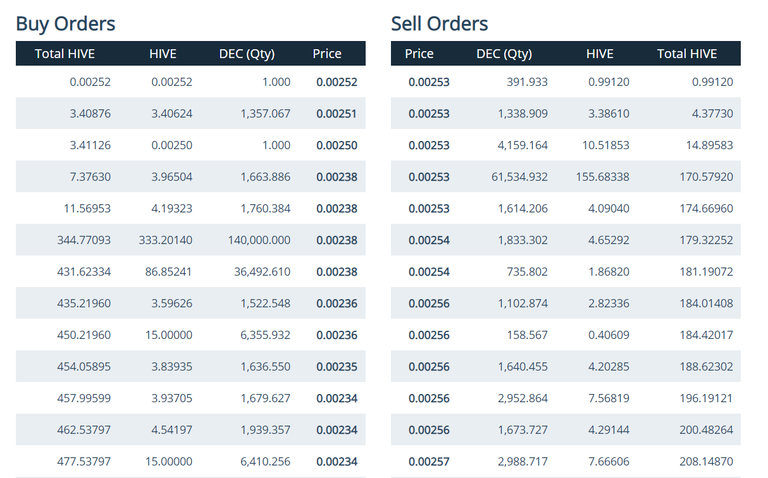Select the buy order priced 0.00251
Image resolution: width=768 pixels, height=478 pixels.
(x=337, y=114)
